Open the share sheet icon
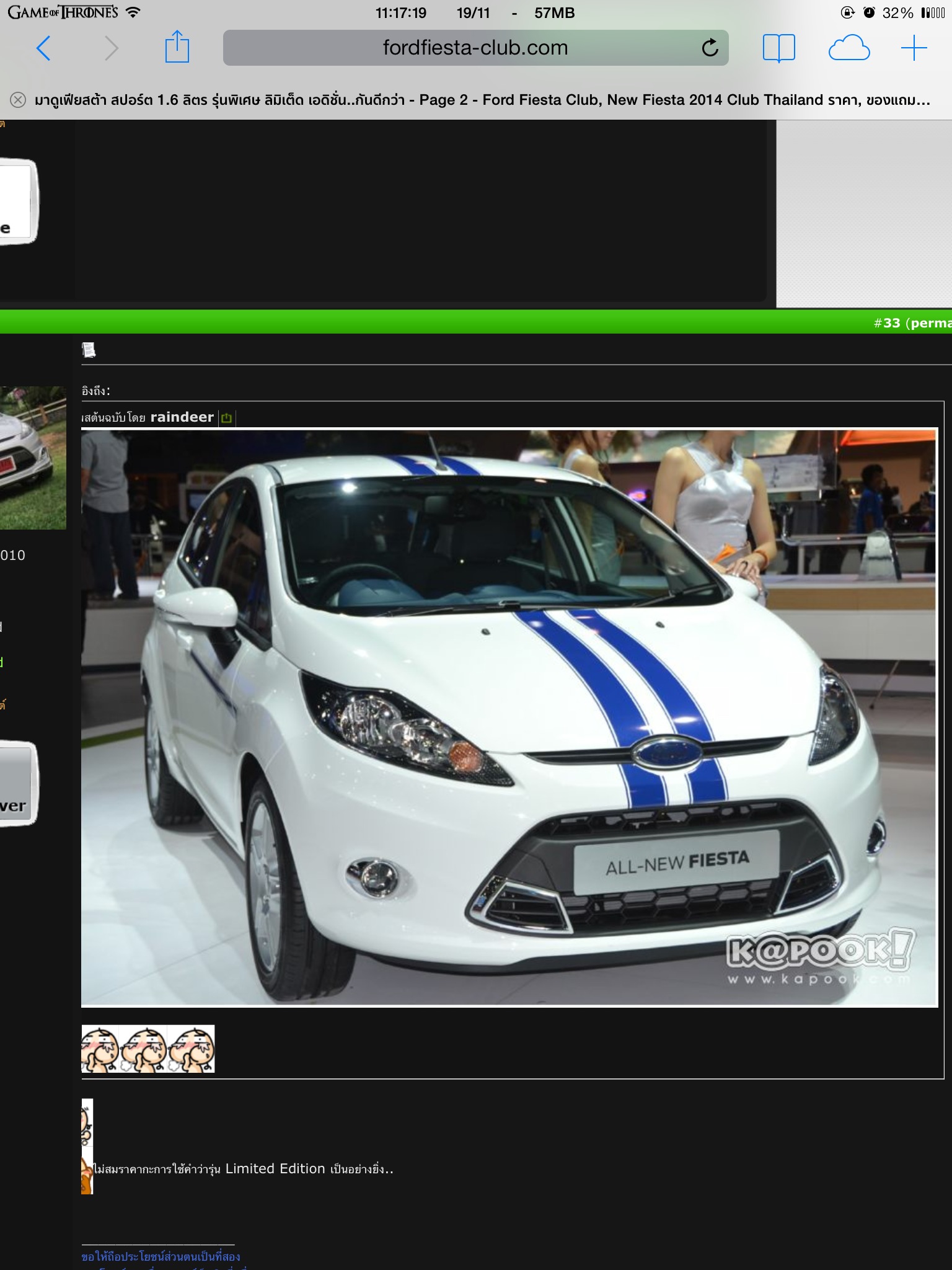Screen dimensions: 952x1270 click(177, 47)
